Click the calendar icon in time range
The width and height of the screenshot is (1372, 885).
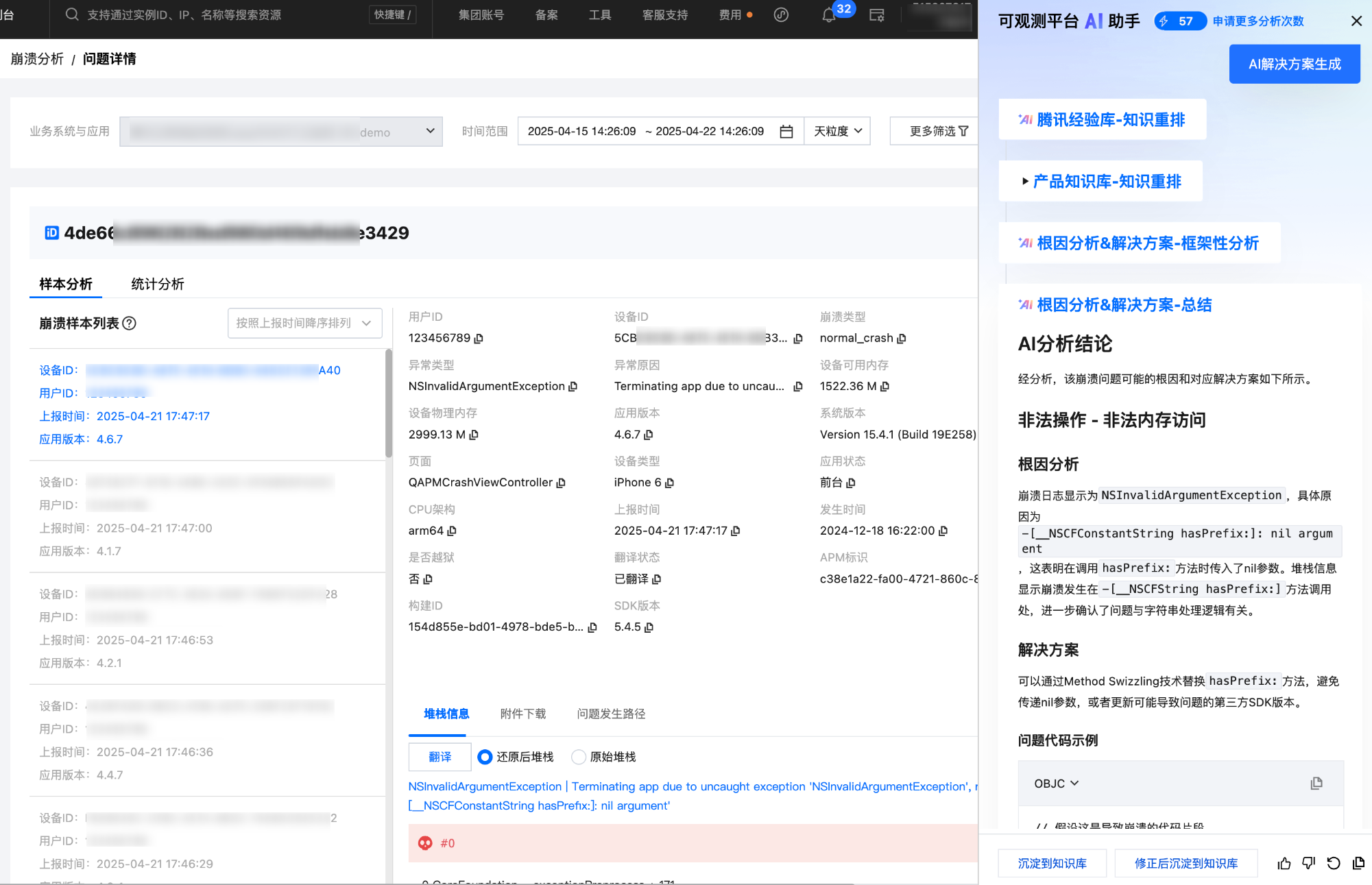coord(786,132)
